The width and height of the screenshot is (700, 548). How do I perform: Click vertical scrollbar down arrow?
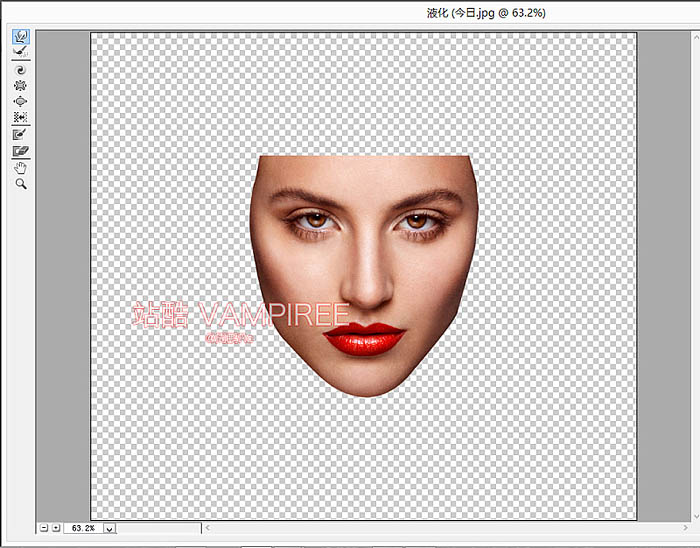click(x=696, y=516)
